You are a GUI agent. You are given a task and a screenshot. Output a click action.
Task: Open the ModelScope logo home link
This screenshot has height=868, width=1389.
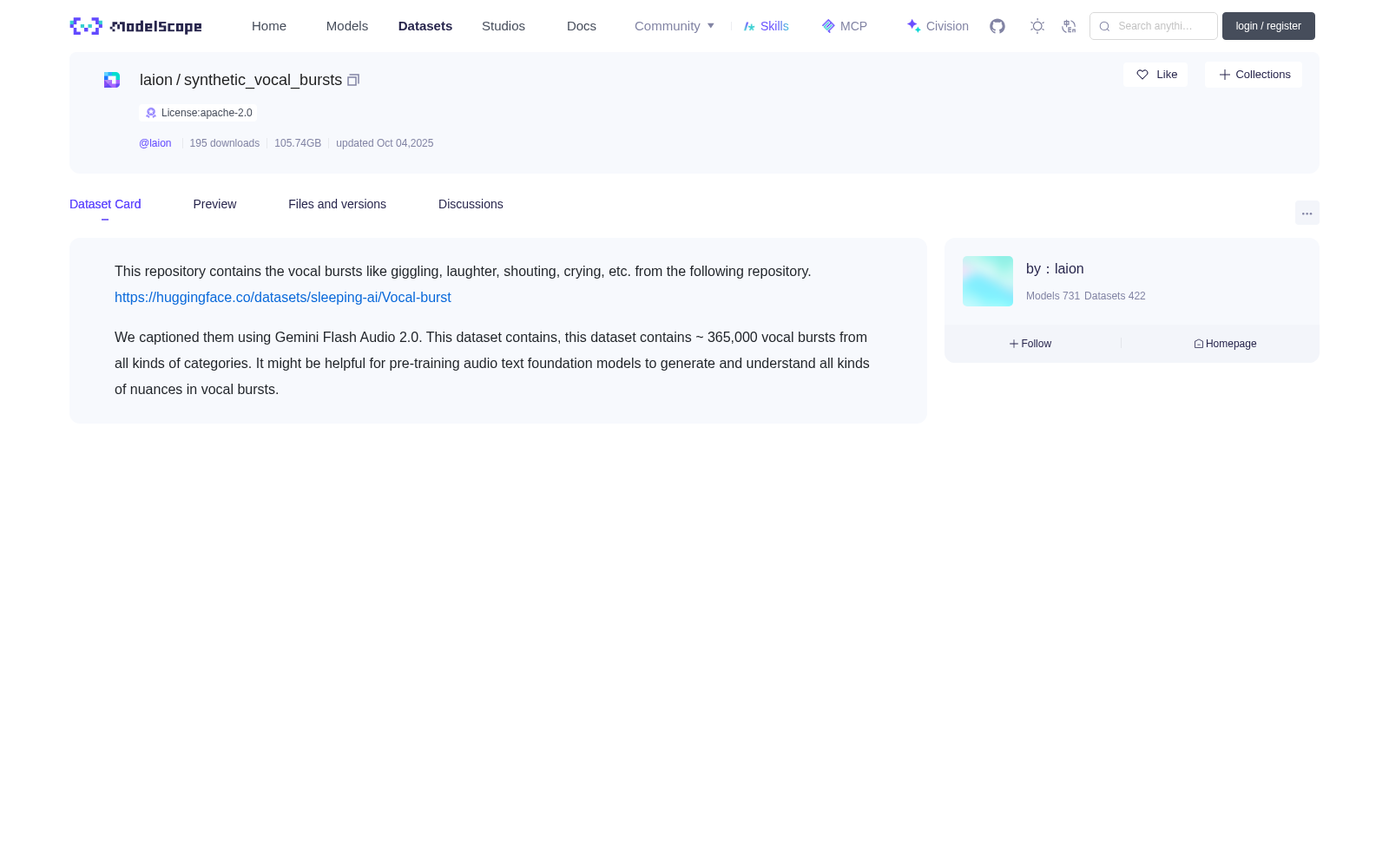click(135, 26)
